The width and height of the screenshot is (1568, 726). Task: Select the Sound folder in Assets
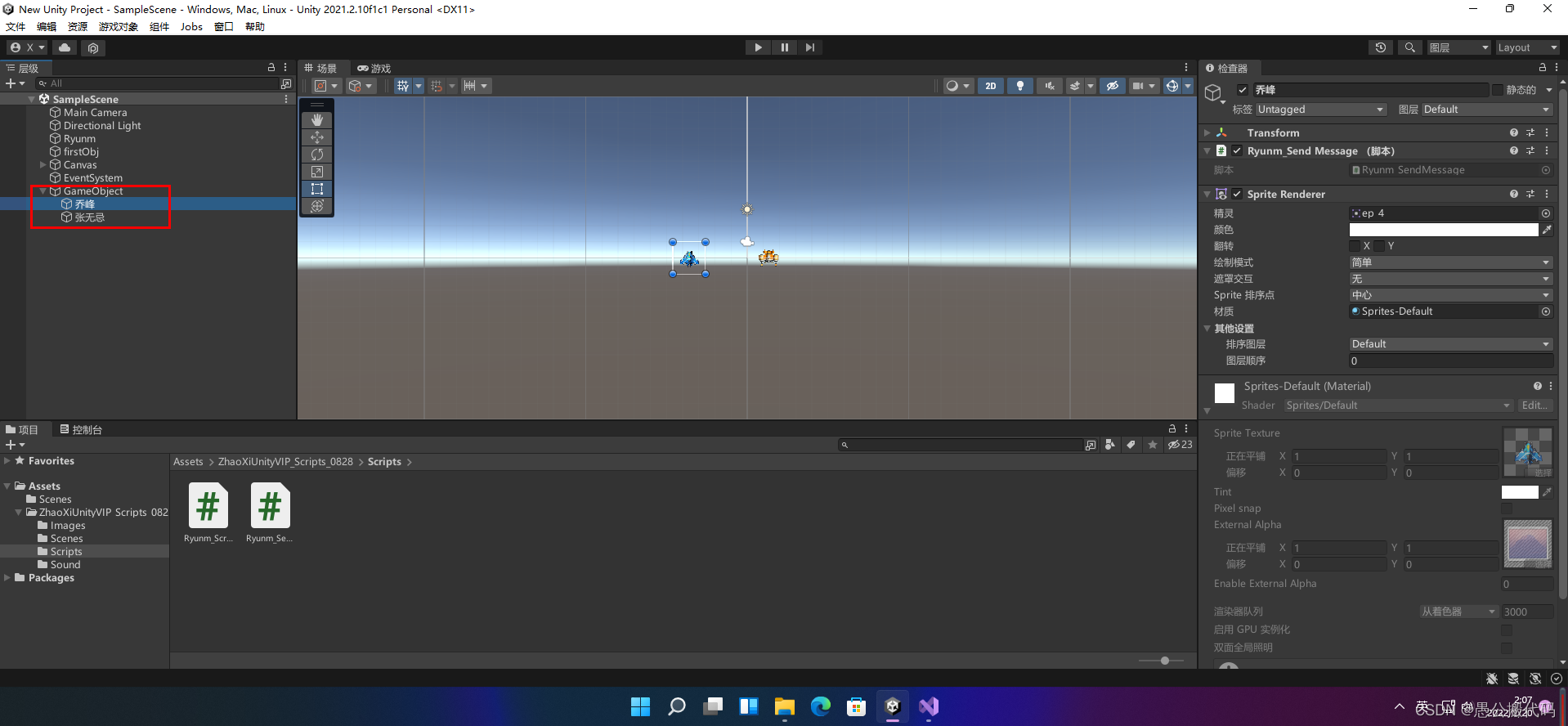pyautogui.click(x=65, y=565)
